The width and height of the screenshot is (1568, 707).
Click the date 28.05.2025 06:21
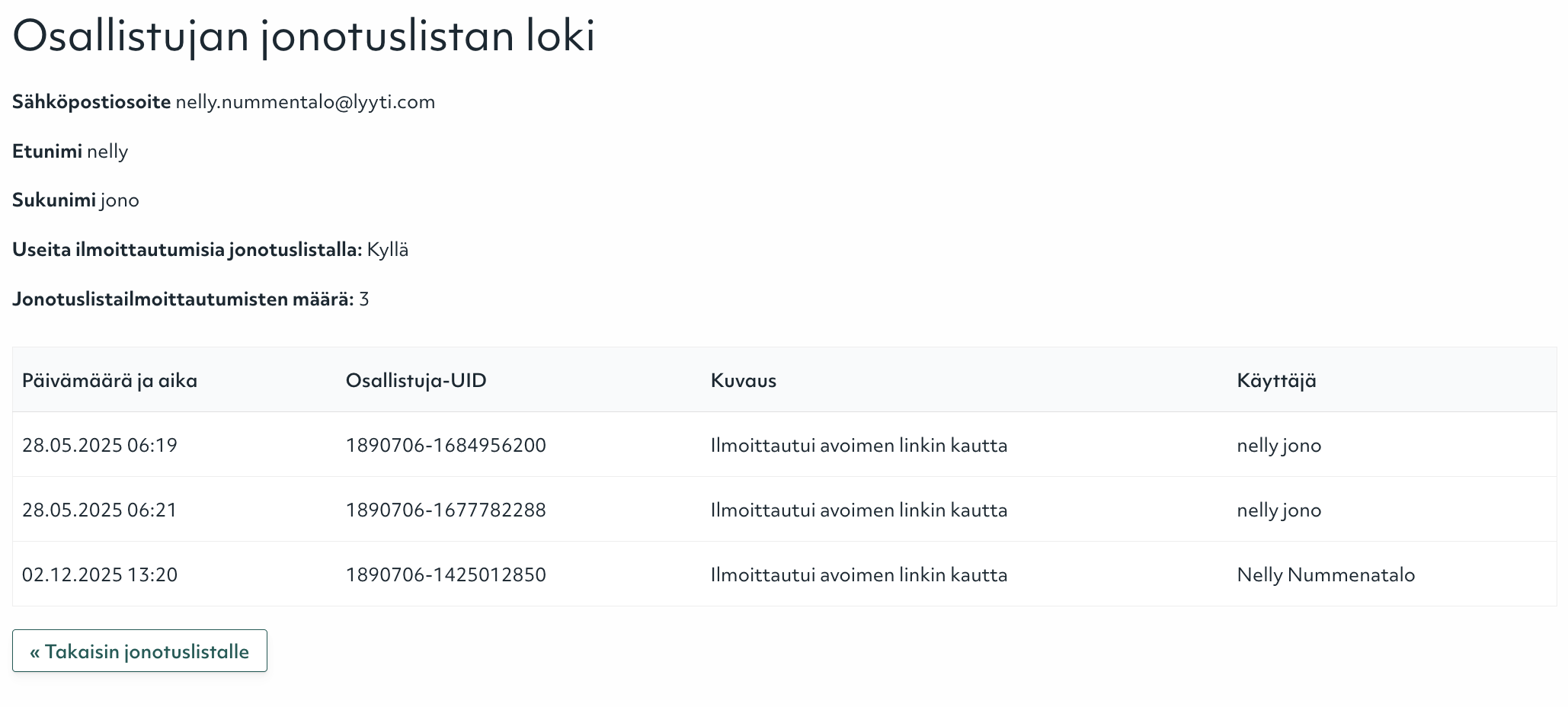click(x=100, y=510)
